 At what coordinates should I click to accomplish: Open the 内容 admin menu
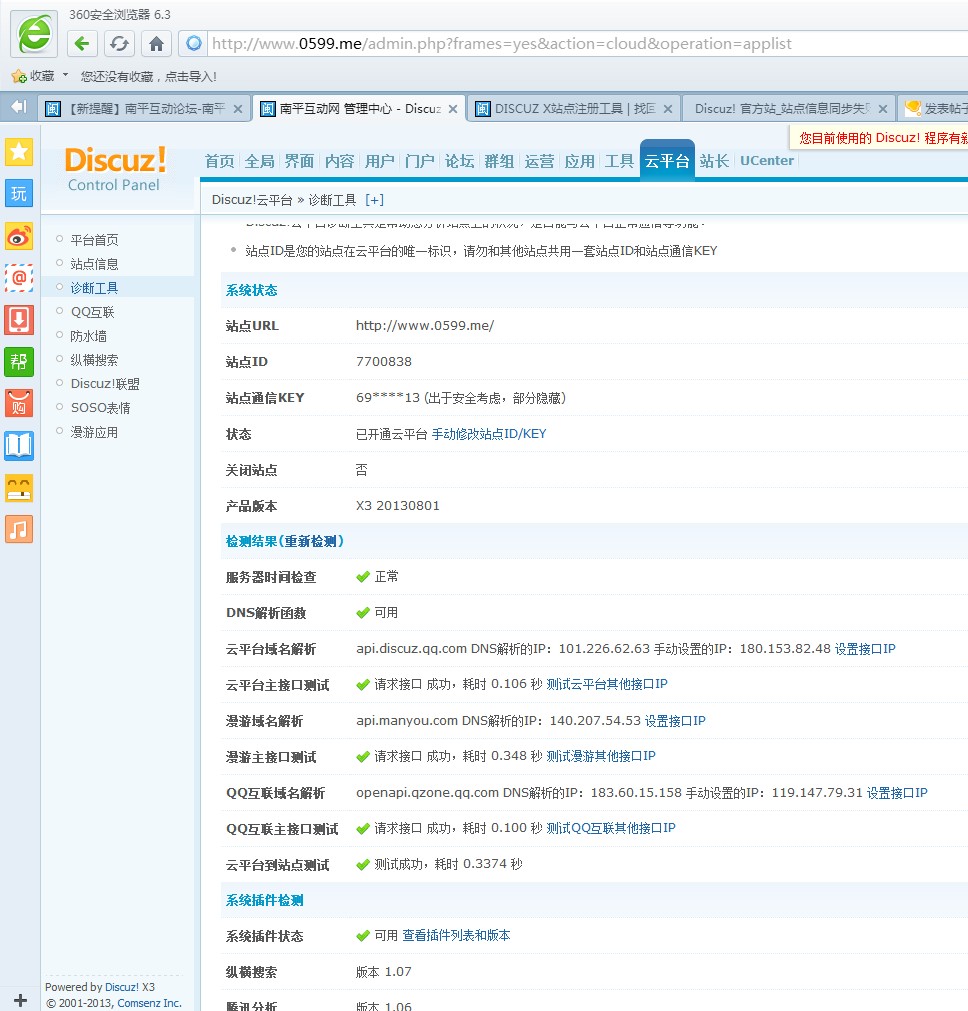click(339, 161)
